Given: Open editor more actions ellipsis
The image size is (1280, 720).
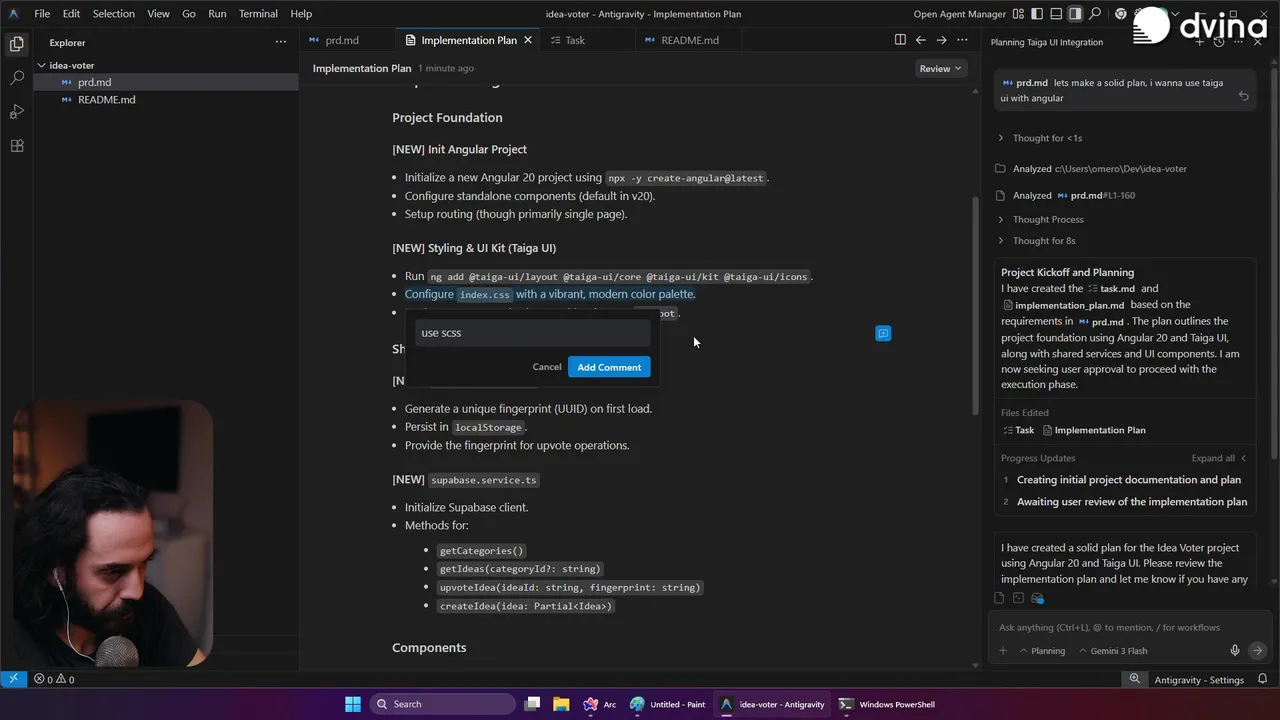Looking at the screenshot, I should click(962, 40).
